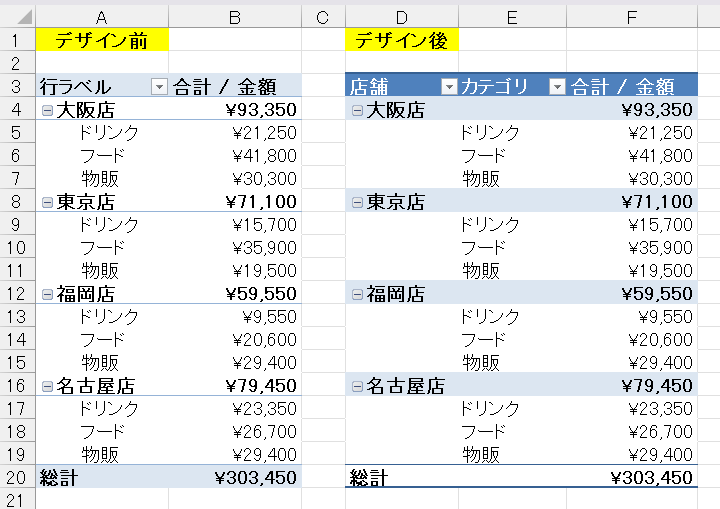This screenshot has height=509, width=720.
Task: Collapse 東京店 group in right pivot table
Action: pos(357,202)
